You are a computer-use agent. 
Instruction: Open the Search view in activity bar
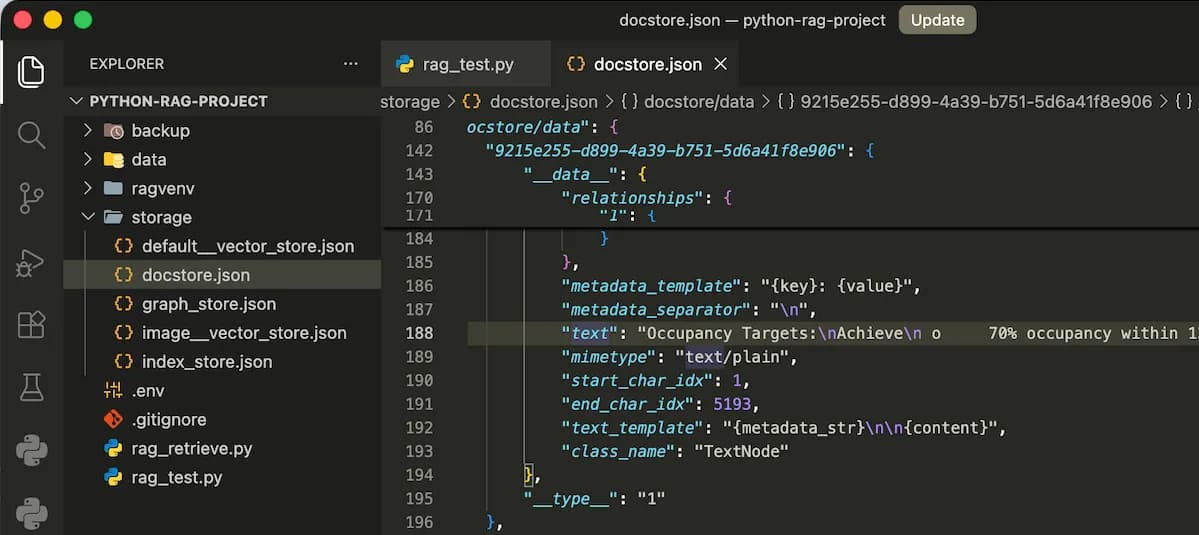click(31, 135)
